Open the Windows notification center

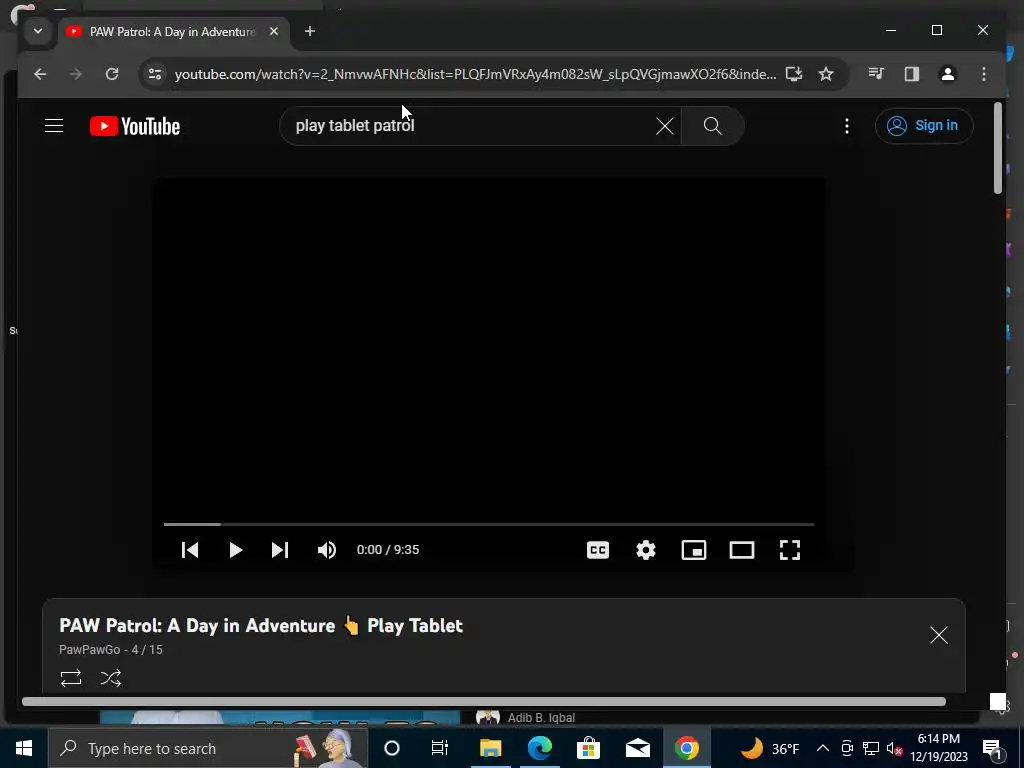click(x=991, y=748)
